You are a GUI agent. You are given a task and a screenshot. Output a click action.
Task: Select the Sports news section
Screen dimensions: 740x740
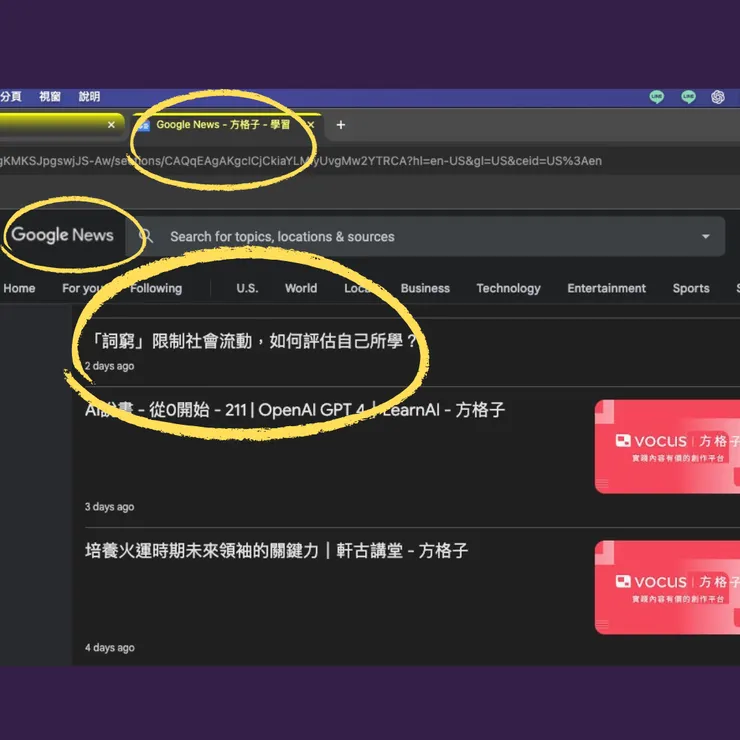pos(691,288)
